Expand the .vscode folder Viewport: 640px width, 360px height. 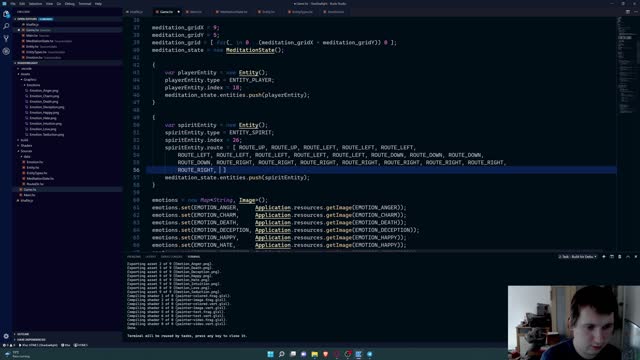[x=67, y=69]
